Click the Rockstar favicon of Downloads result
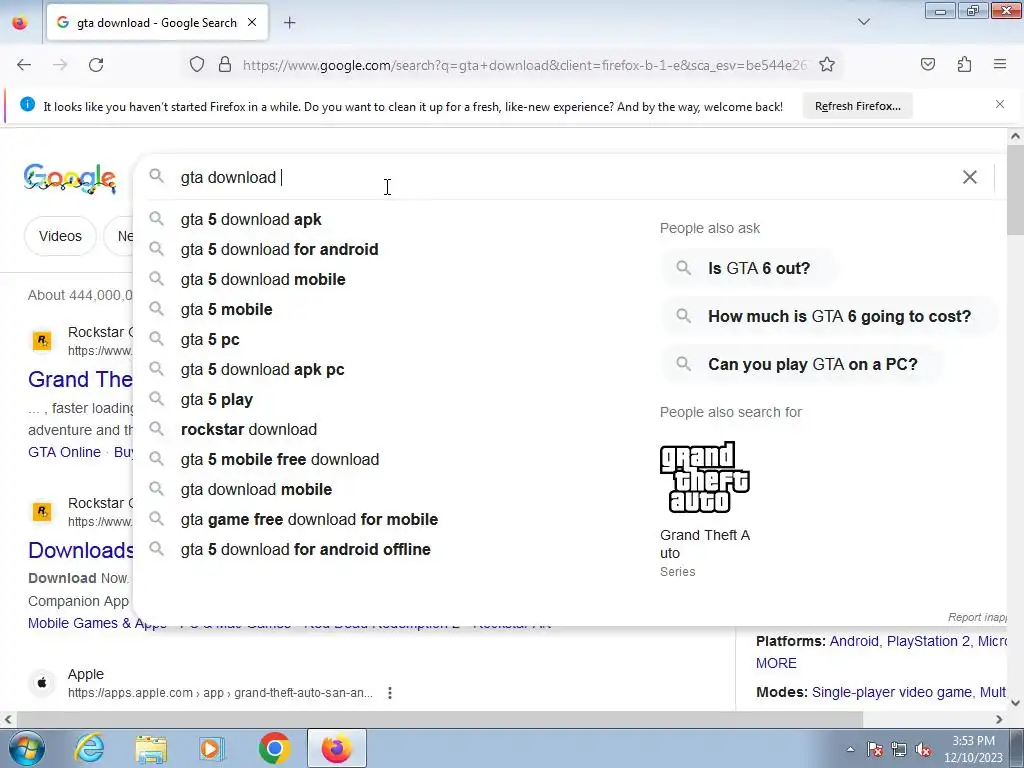Image resolution: width=1024 pixels, height=768 pixels. [x=42, y=512]
